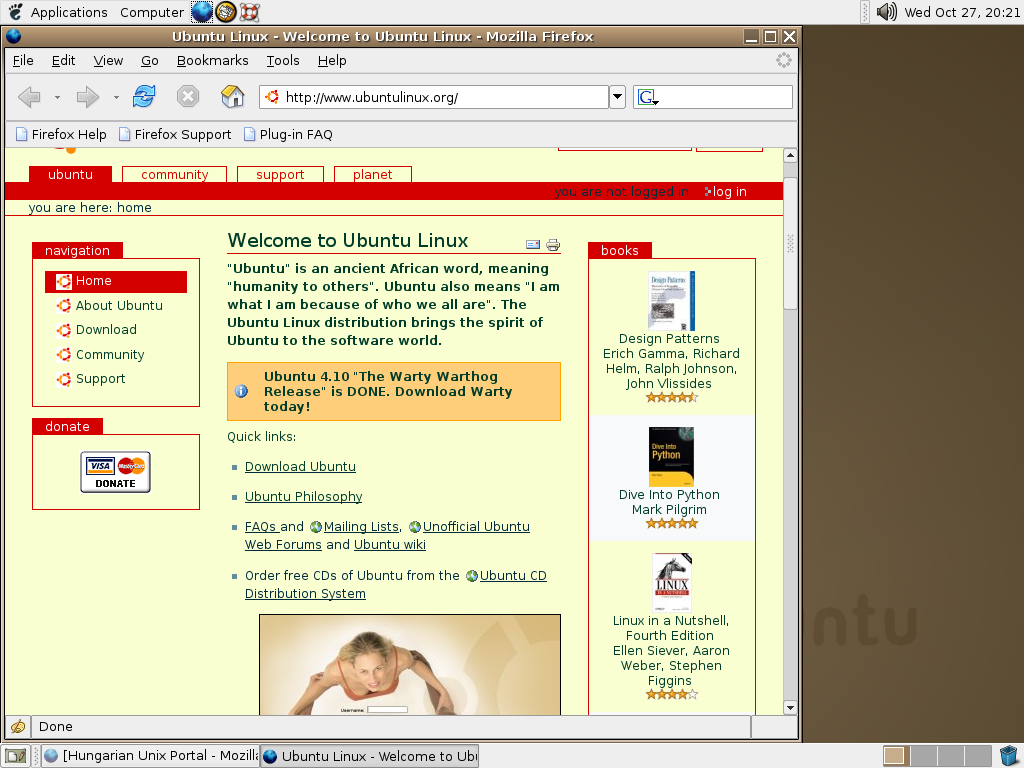Switch to the community tab
Screen dimensions: 1024x768
tap(174, 174)
